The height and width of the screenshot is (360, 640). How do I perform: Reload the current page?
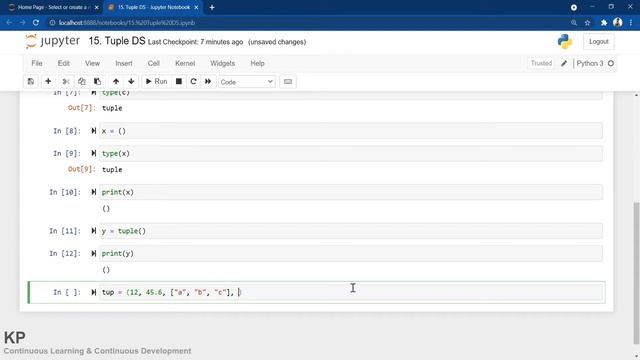[x=36, y=23]
